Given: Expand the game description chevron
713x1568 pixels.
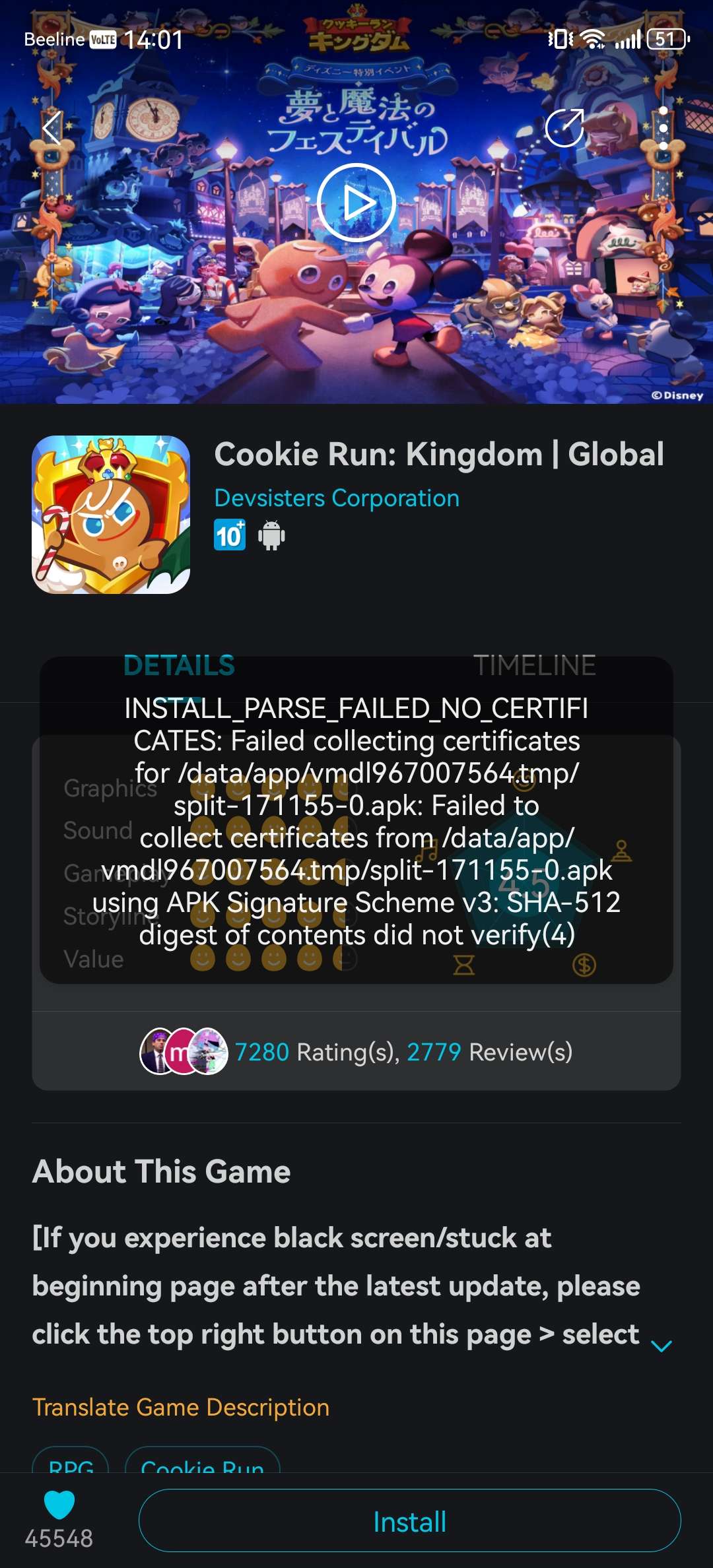Looking at the screenshot, I should 662,1346.
